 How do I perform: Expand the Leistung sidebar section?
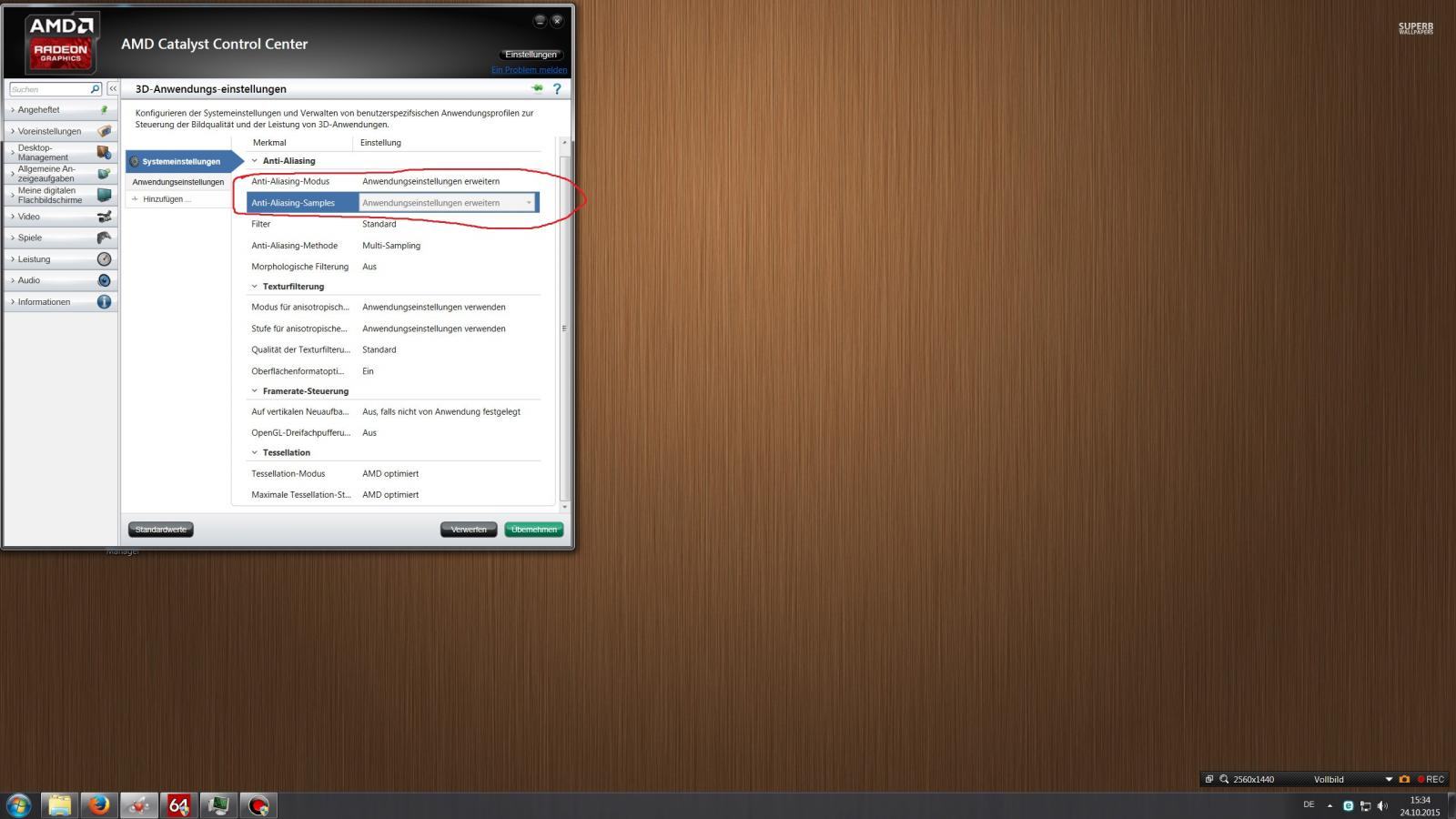(x=13, y=259)
